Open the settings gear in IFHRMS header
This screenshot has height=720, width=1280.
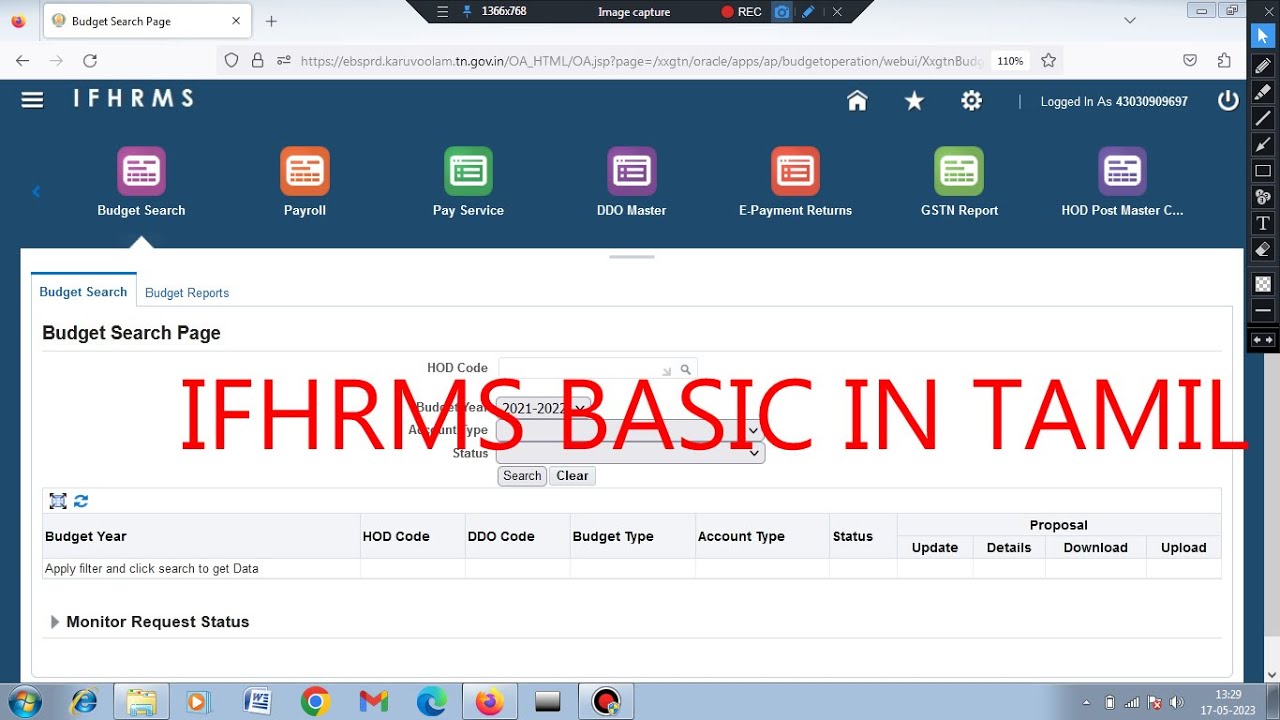click(971, 101)
